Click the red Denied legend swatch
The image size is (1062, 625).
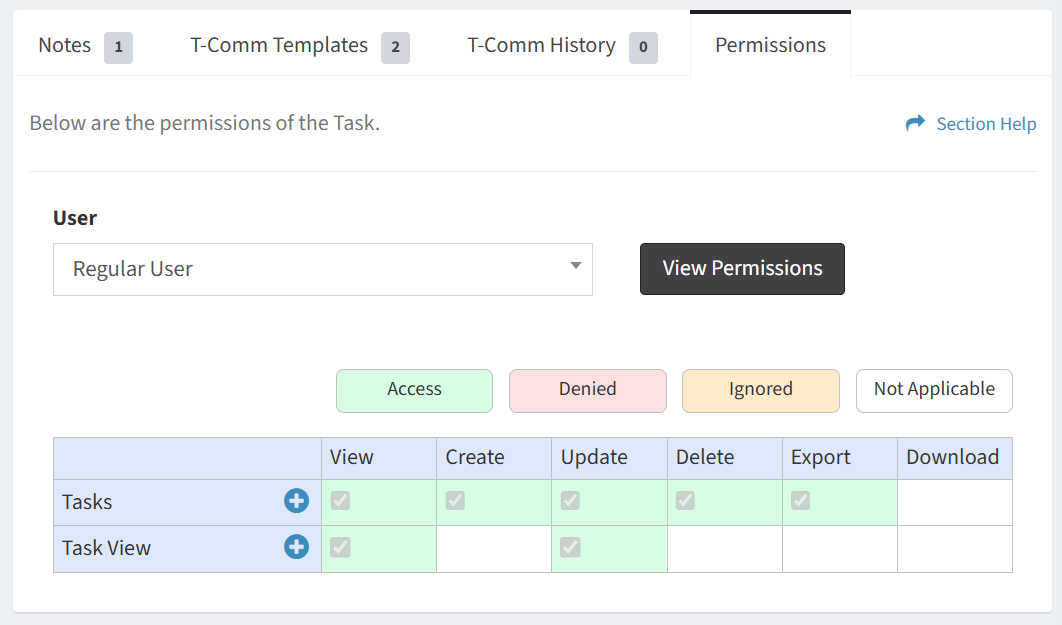click(x=587, y=390)
